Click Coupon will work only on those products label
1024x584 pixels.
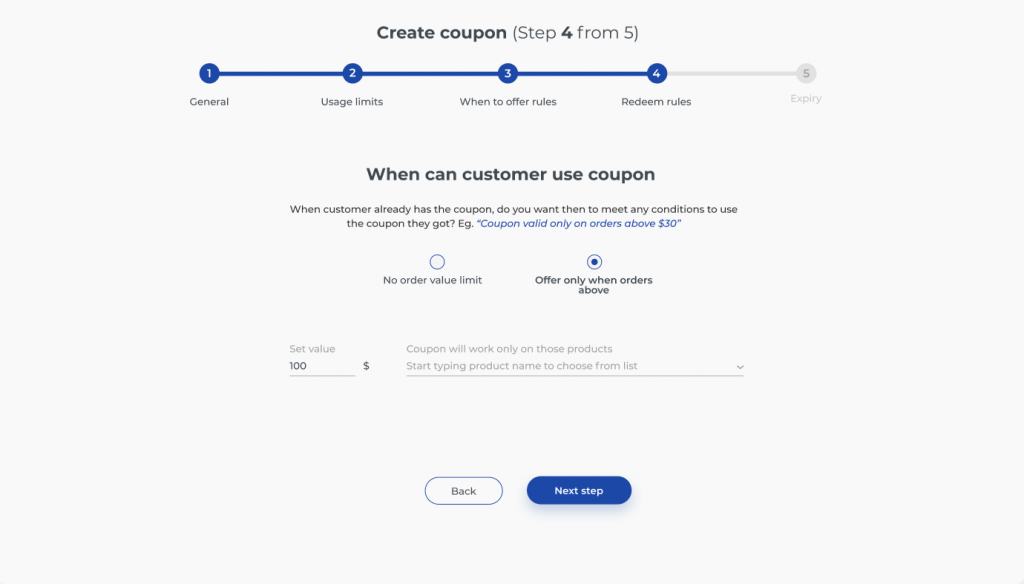pos(509,349)
